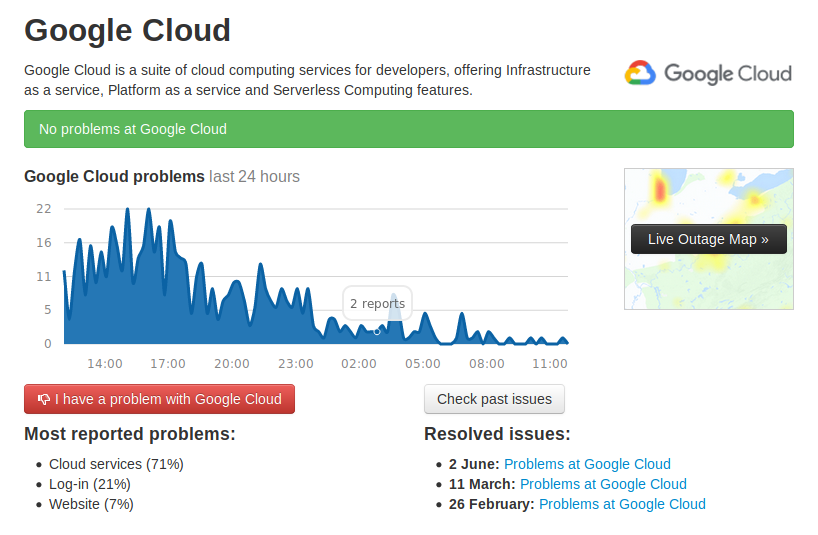This screenshot has height=535, width=818.
Task: Open the Live Outage Map
Action: pyautogui.click(x=708, y=239)
